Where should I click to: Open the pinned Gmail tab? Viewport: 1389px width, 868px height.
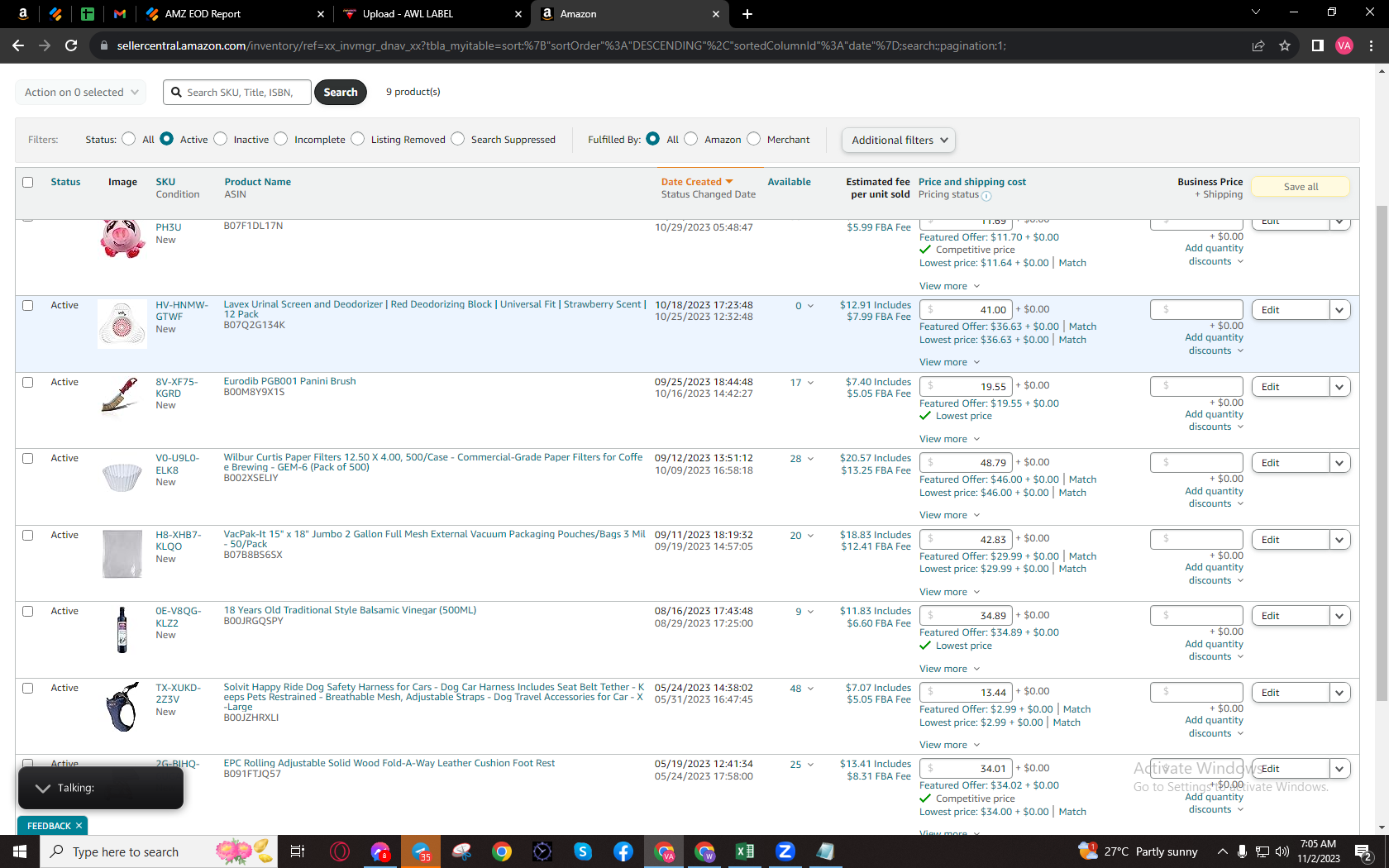120,13
